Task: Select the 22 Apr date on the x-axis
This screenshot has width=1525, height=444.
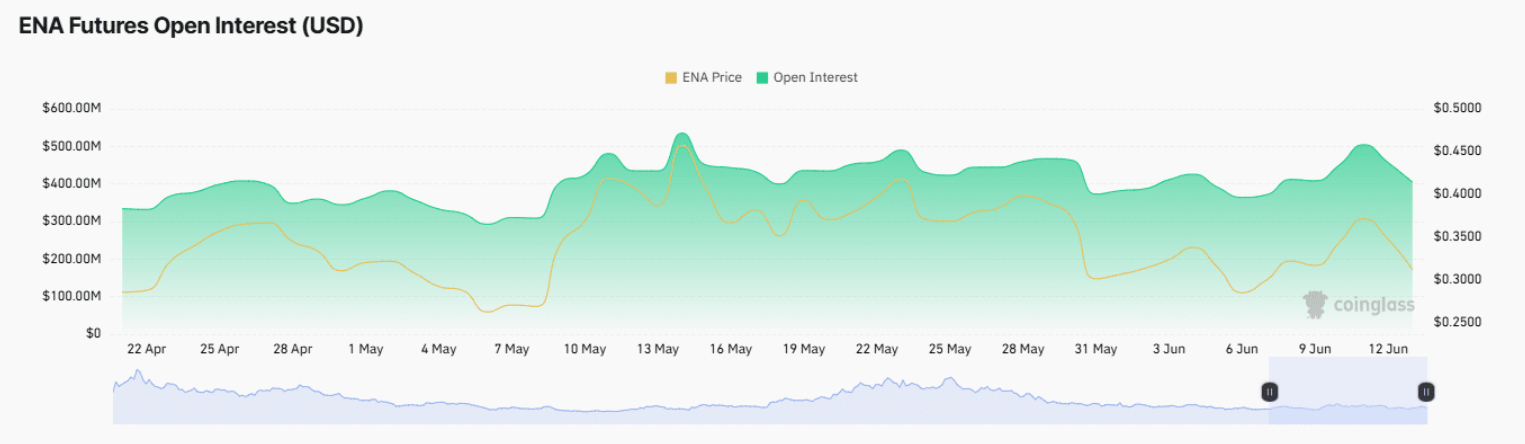Action: click(x=146, y=349)
